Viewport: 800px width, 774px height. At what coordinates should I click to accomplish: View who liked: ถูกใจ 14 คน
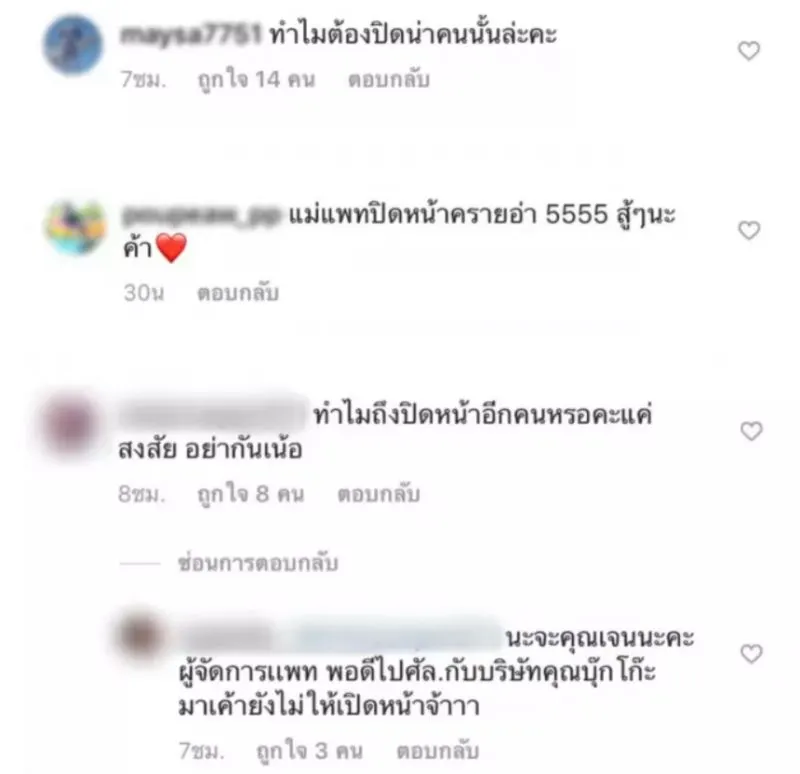pyautogui.click(x=256, y=80)
